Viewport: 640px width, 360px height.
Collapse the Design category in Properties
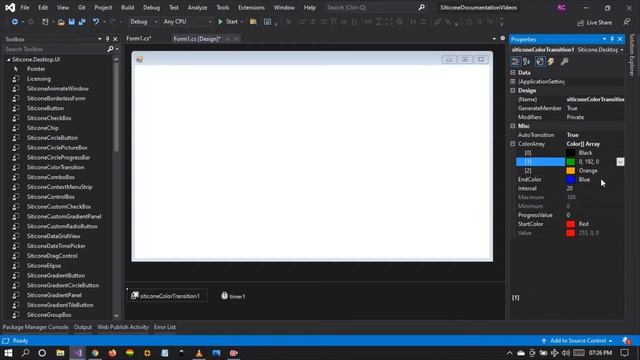coord(513,91)
